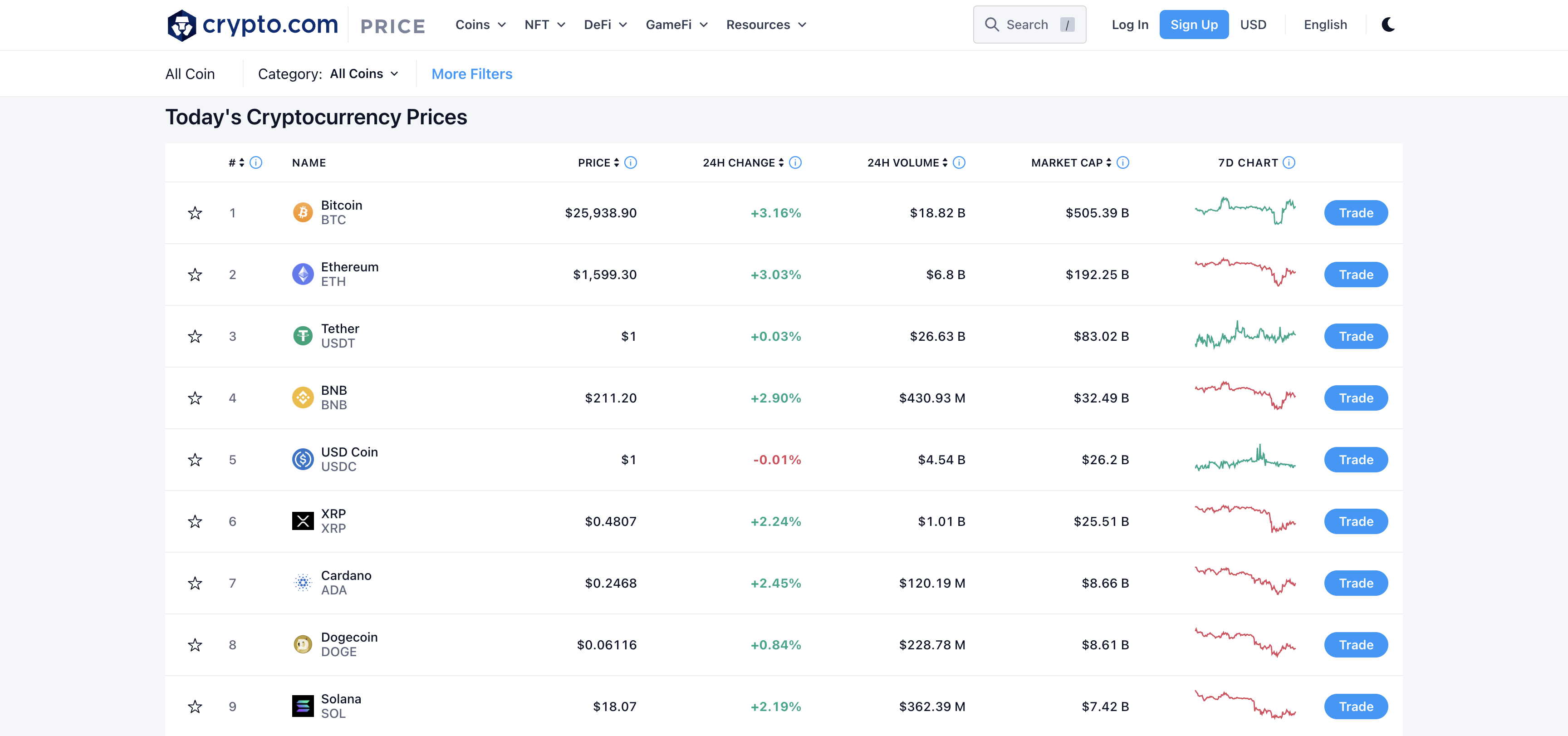Add XRP to favorites star
The width and height of the screenshot is (1568, 736).
coord(195,521)
